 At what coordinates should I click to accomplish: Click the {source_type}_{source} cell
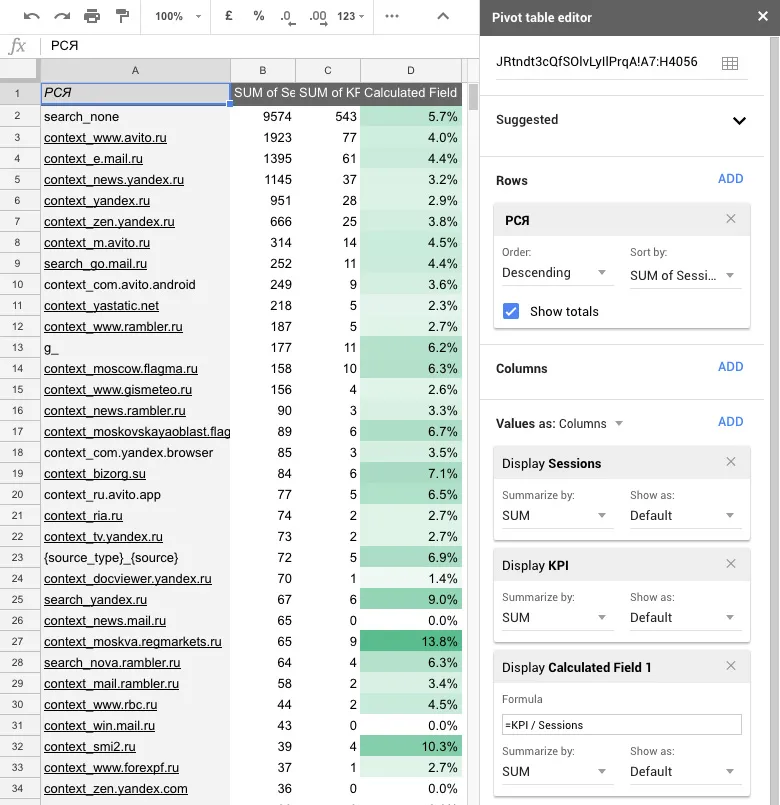click(135, 558)
